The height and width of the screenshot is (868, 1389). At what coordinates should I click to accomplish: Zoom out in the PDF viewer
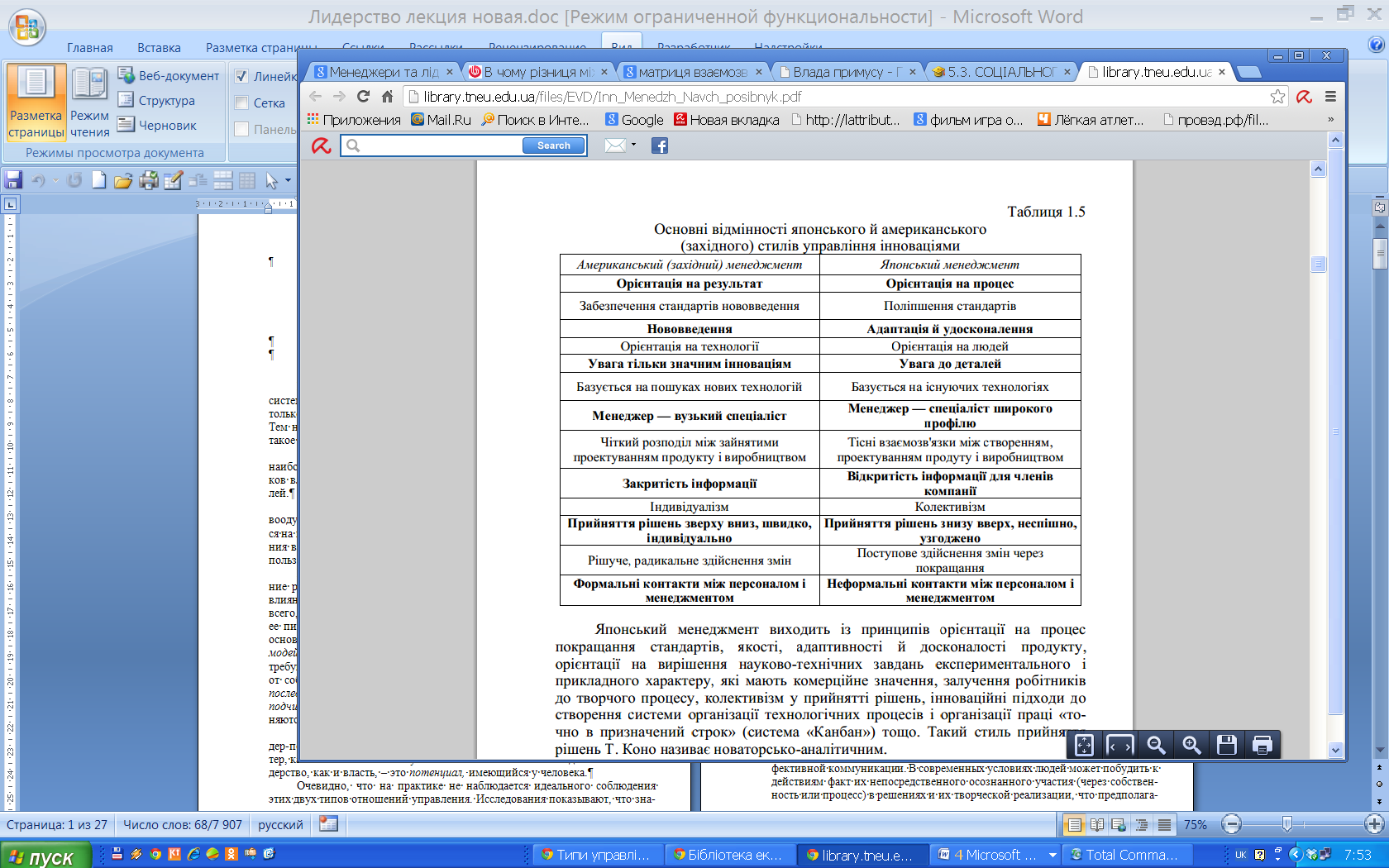pyautogui.click(x=1156, y=745)
